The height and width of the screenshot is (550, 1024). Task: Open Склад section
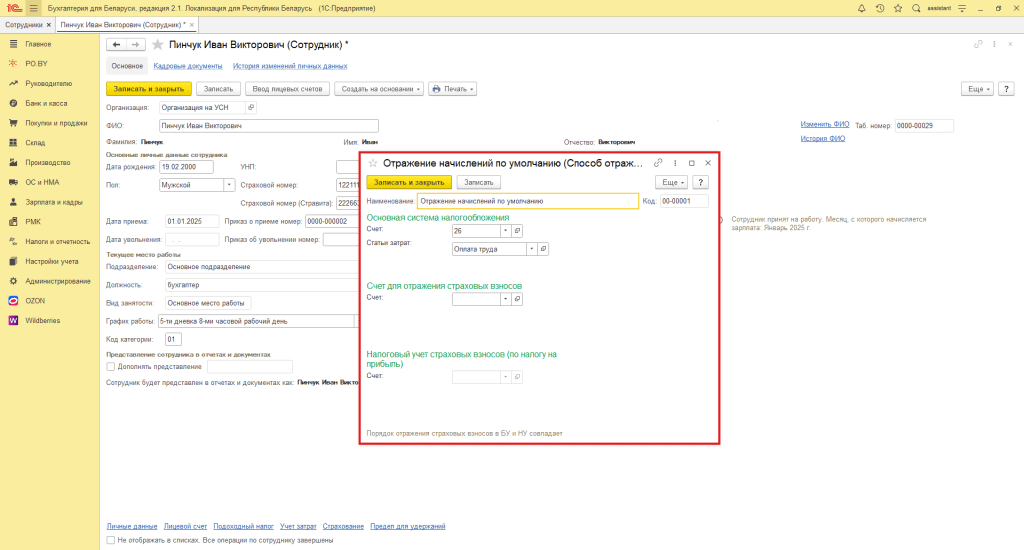35,142
